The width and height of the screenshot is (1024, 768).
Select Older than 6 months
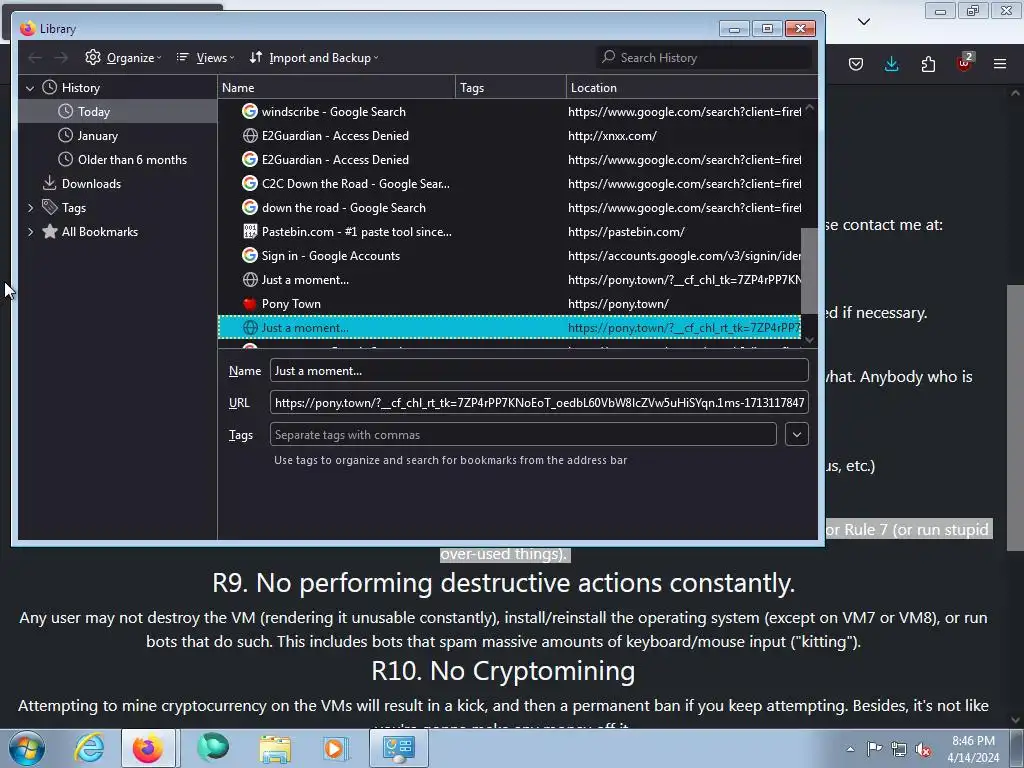(118, 160)
